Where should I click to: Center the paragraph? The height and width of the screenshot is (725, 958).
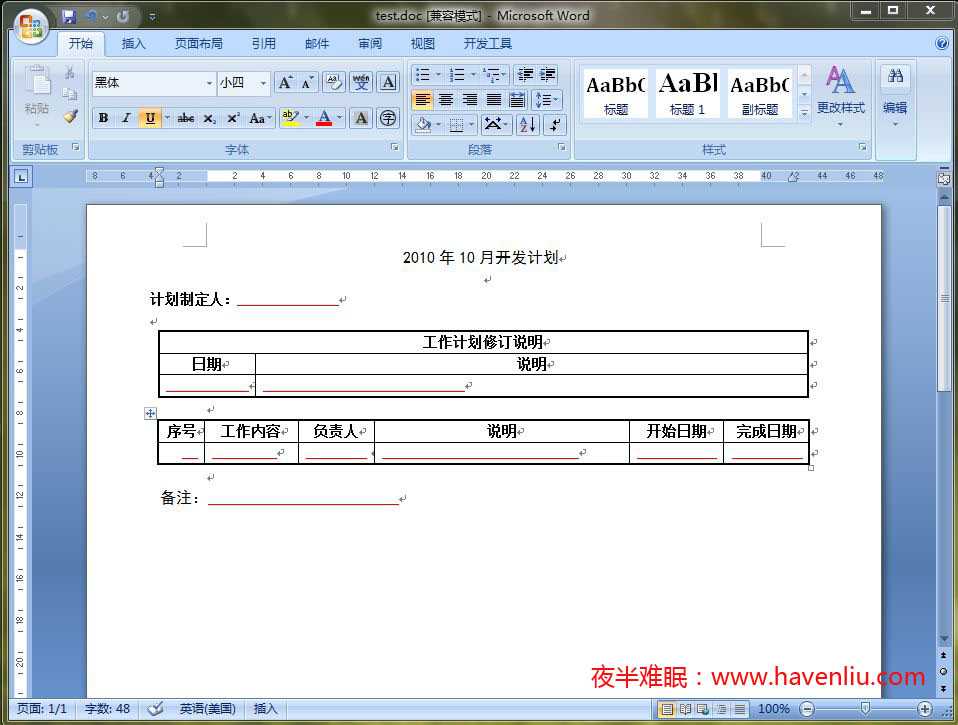point(446,100)
